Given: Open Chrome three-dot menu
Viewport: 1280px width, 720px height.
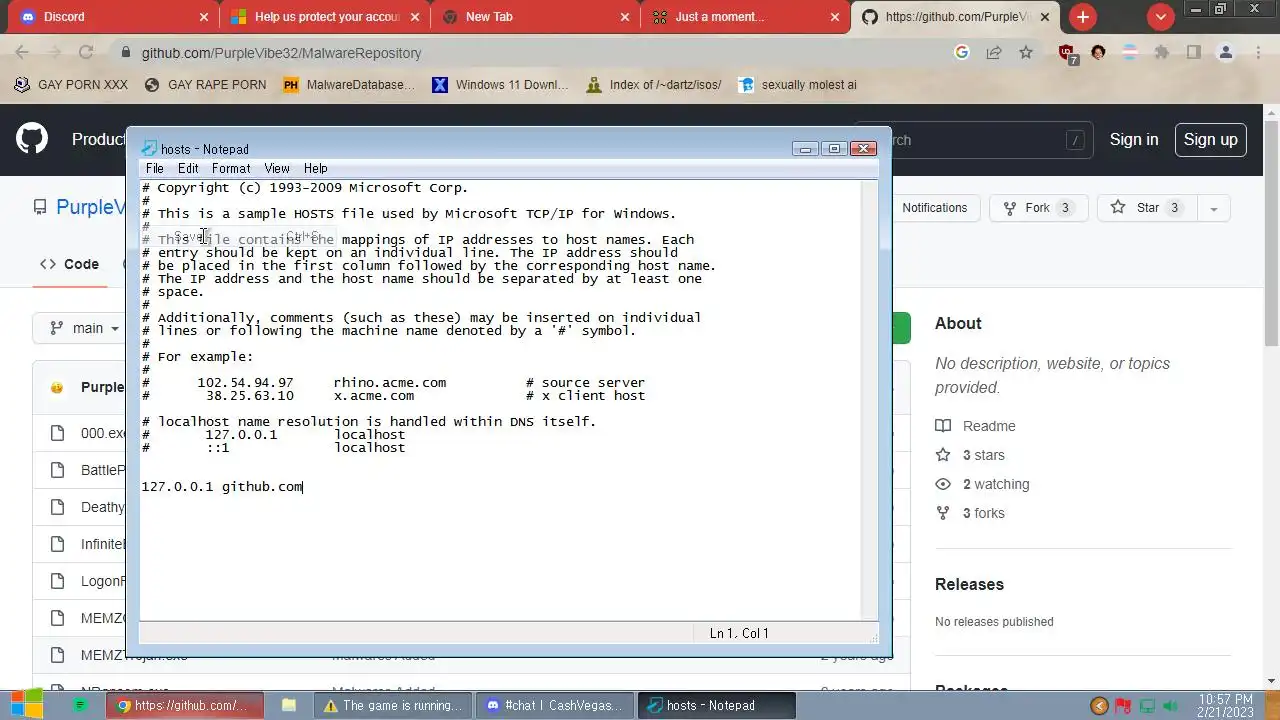Looking at the screenshot, I should click(1257, 52).
